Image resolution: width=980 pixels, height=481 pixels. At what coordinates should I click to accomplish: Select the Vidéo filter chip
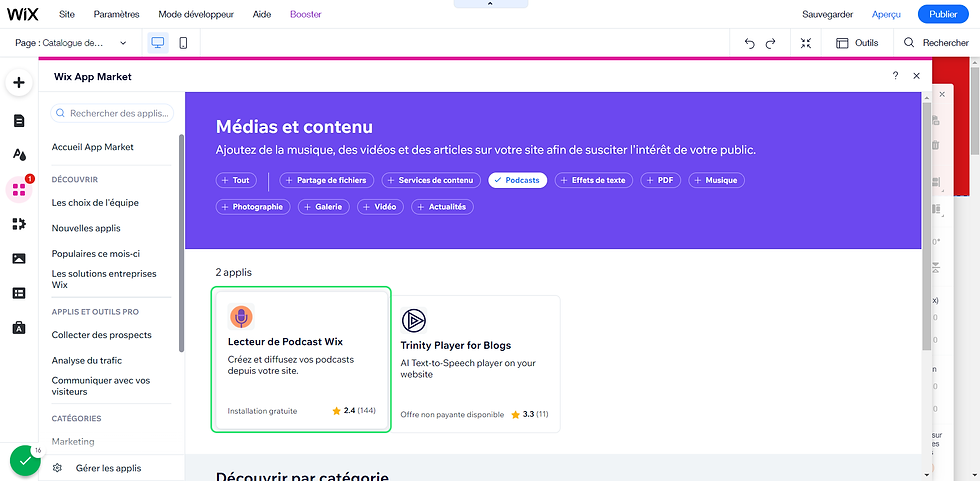click(381, 207)
